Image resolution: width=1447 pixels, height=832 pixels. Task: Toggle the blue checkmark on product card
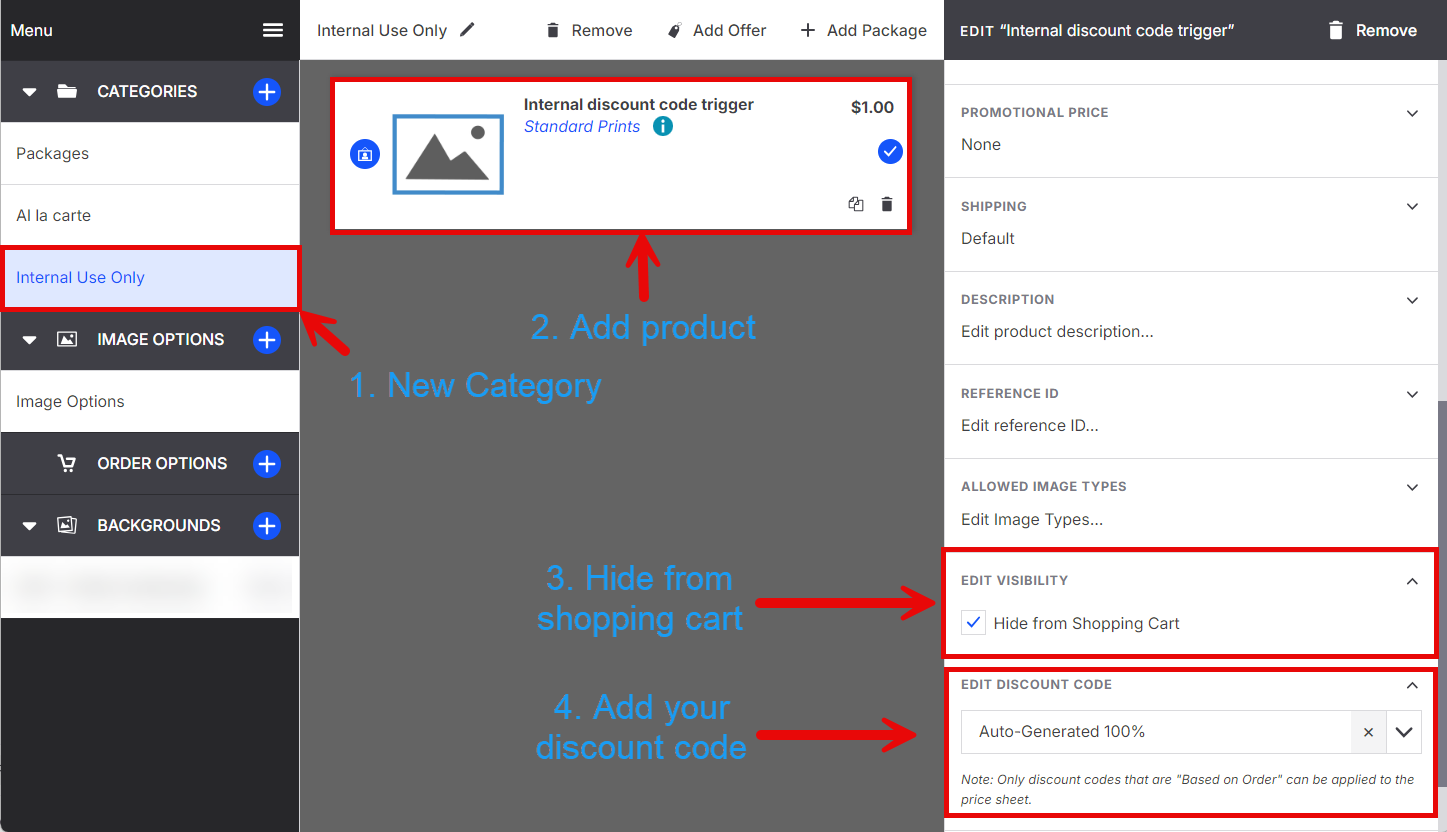click(890, 152)
